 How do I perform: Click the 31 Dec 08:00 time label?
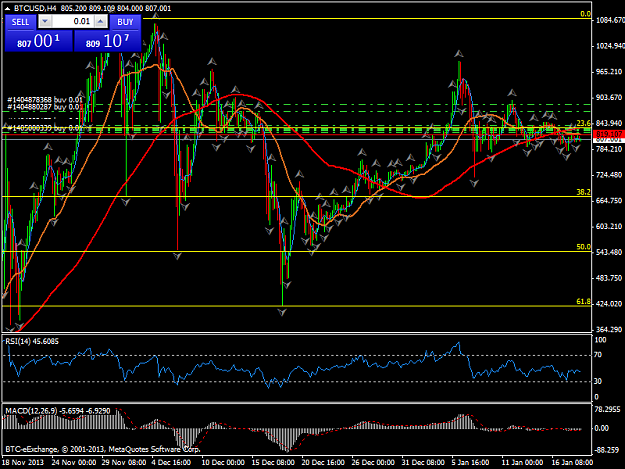click(423, 462)
